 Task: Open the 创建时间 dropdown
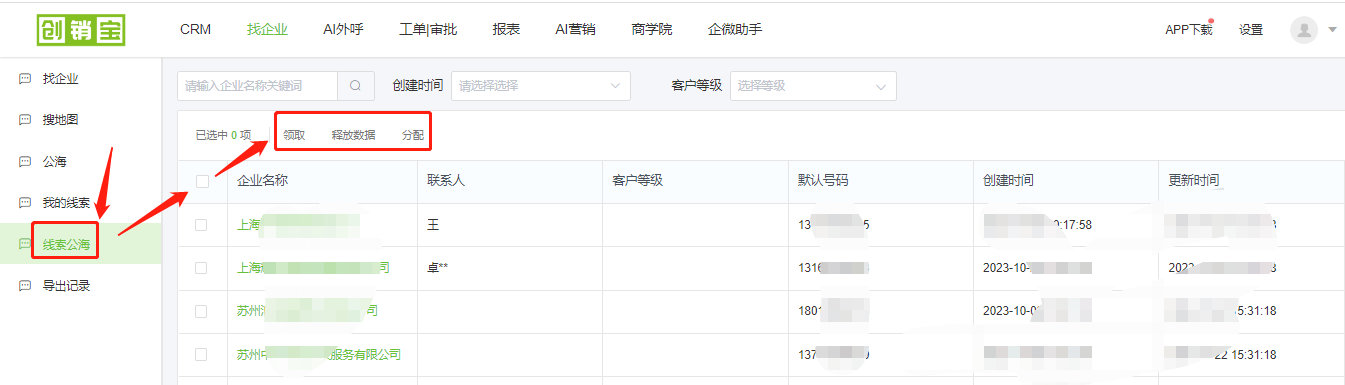coord(541,86)
